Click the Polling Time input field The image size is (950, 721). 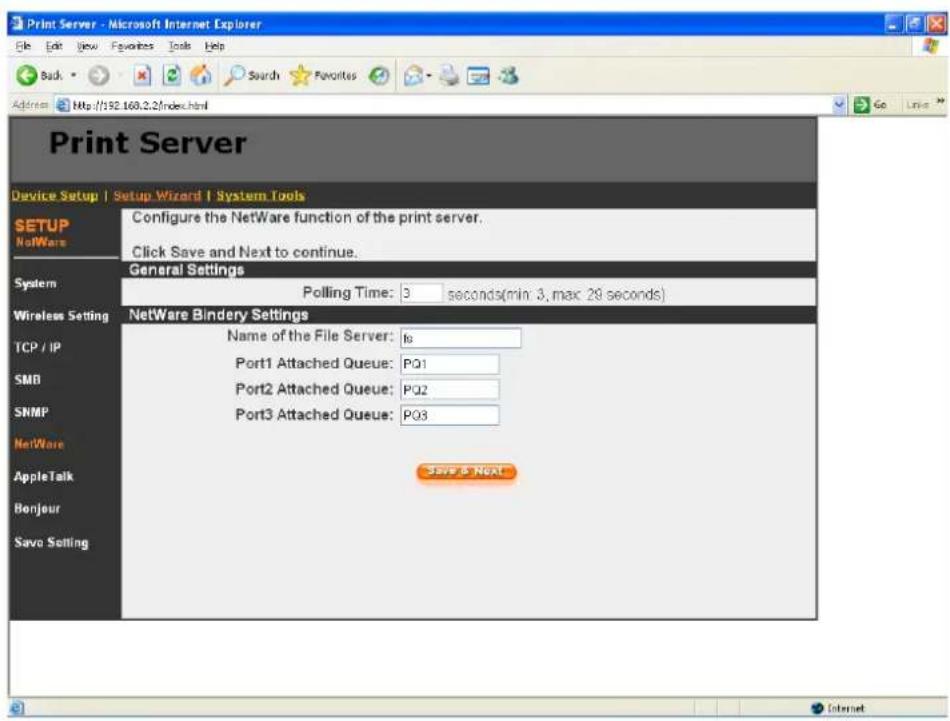[421, 293]
